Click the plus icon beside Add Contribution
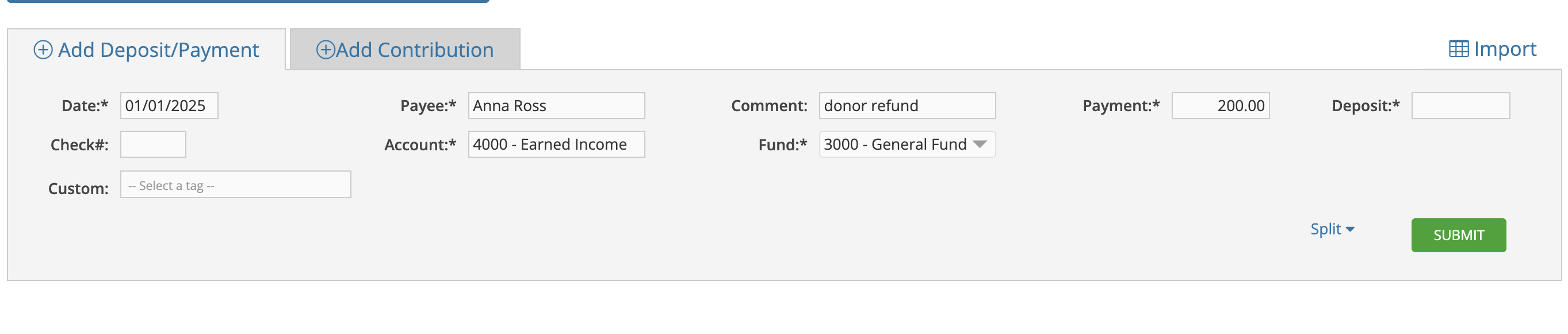The image size is (1568, 334). (326, 50)
